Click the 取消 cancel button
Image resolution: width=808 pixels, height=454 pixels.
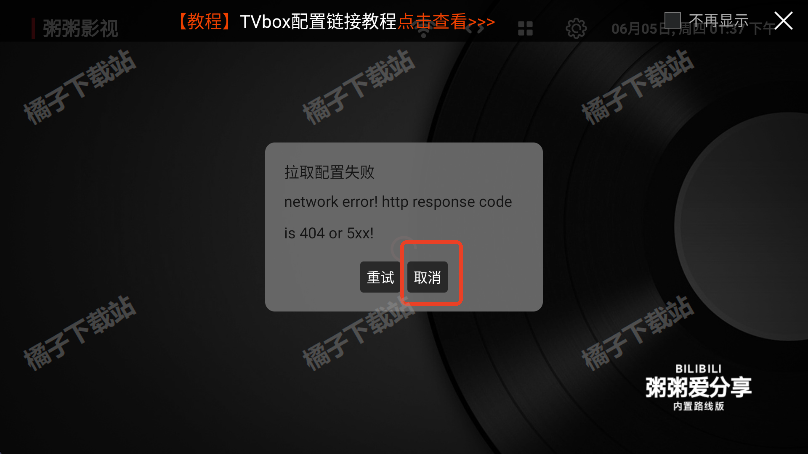(x=427, y=277)
